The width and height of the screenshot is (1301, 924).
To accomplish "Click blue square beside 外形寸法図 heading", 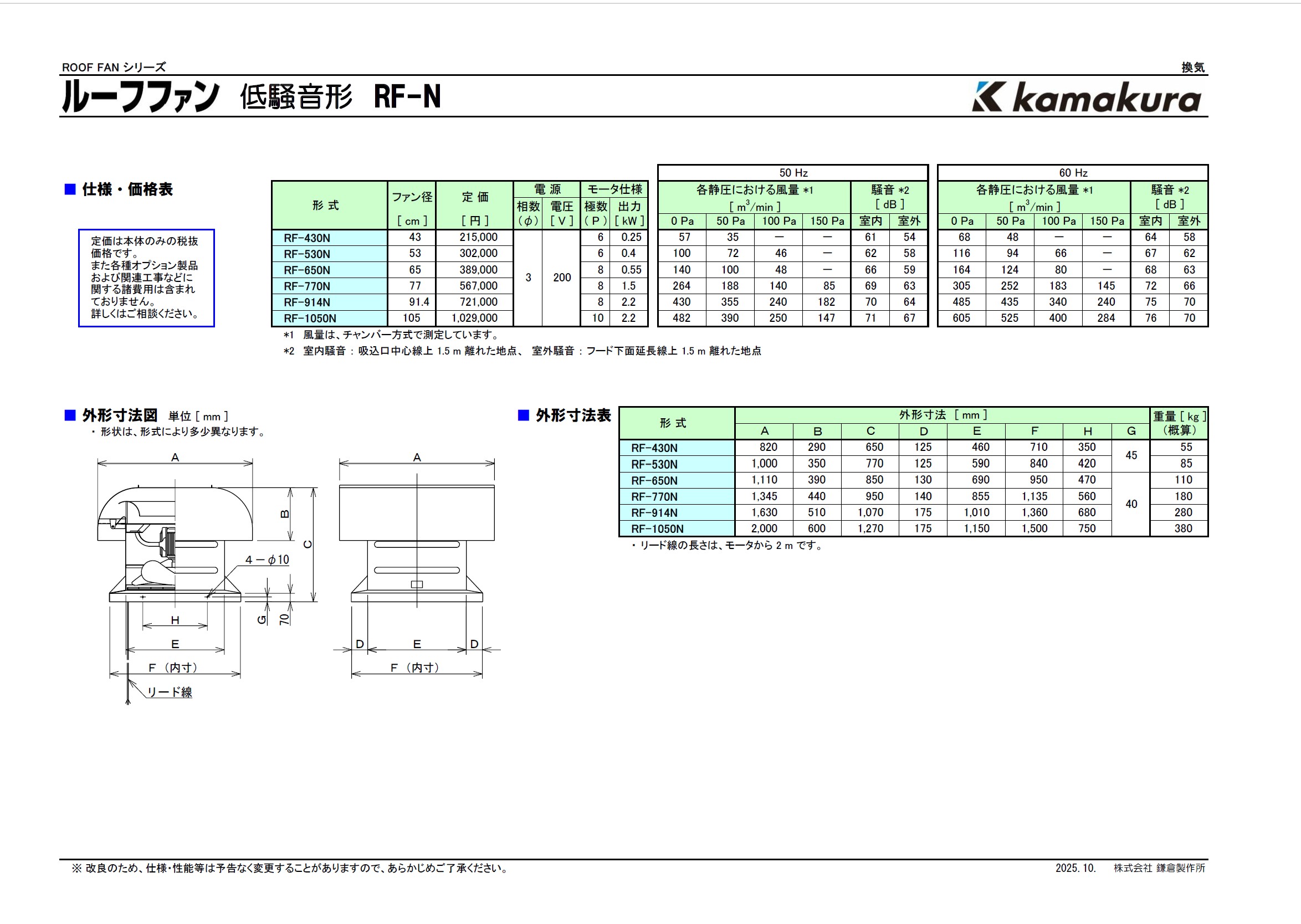I will click(70, 415).
